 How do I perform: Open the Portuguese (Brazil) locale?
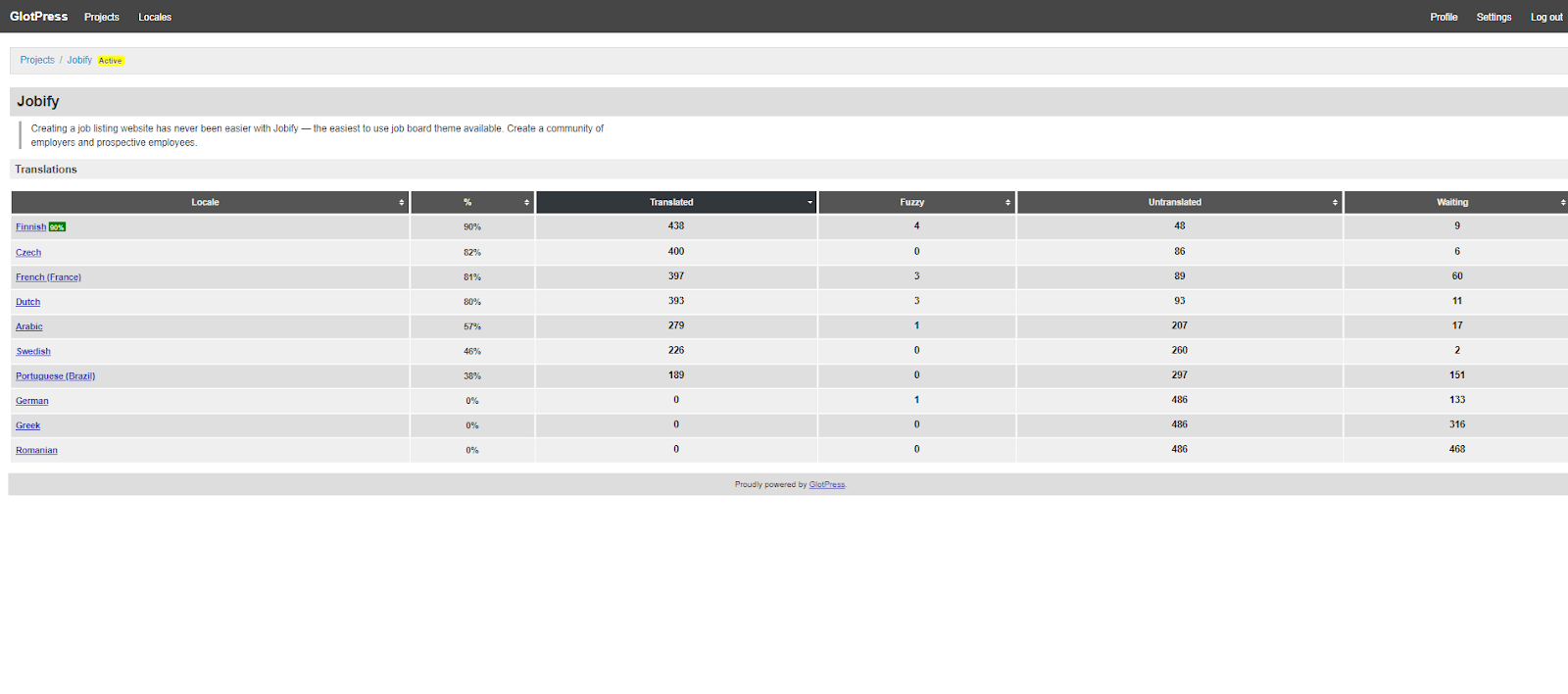pyautogui.click(x=55, y=375)
